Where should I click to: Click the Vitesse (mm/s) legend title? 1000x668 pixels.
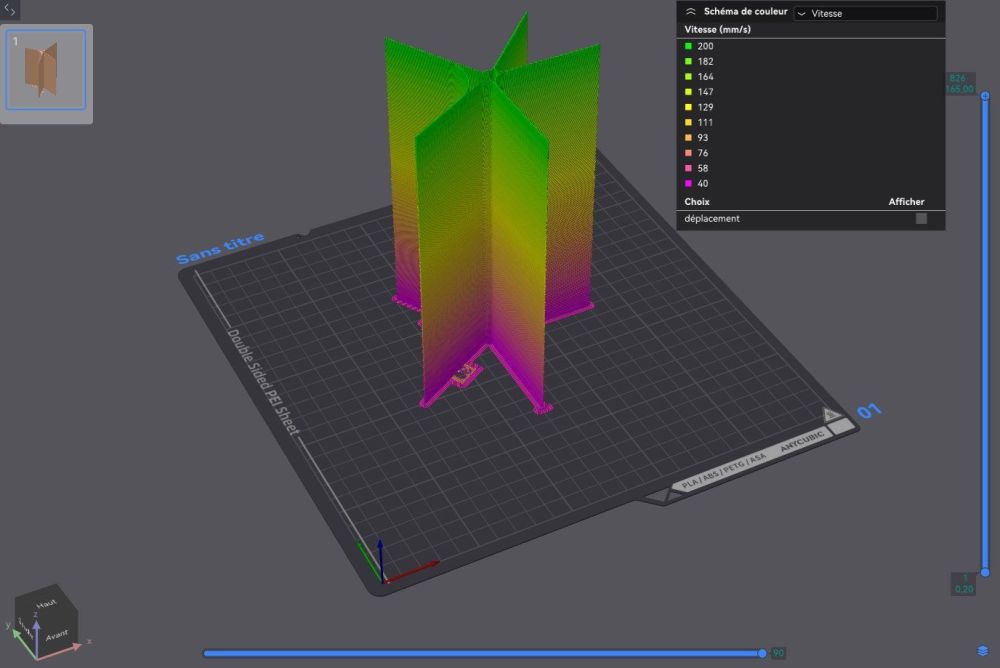(717, 29)
